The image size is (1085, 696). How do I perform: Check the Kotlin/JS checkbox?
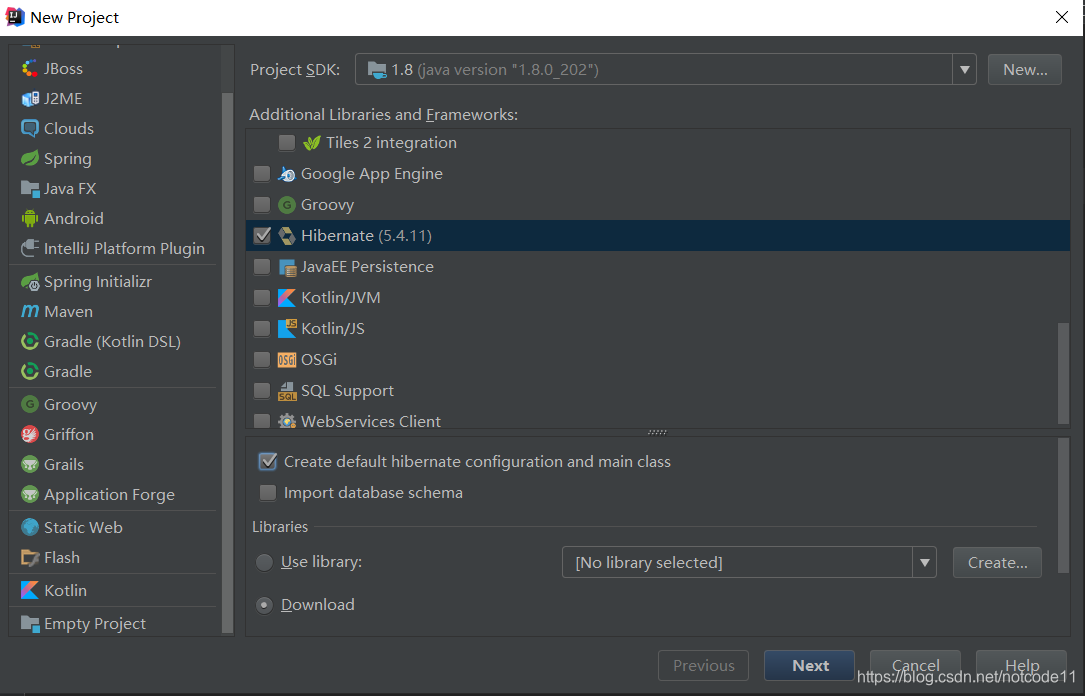click(262, 329)
